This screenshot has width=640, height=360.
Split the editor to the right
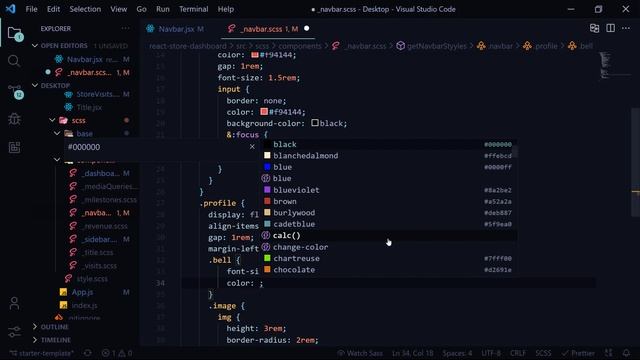pyautogui.click(x=610, y=28)
